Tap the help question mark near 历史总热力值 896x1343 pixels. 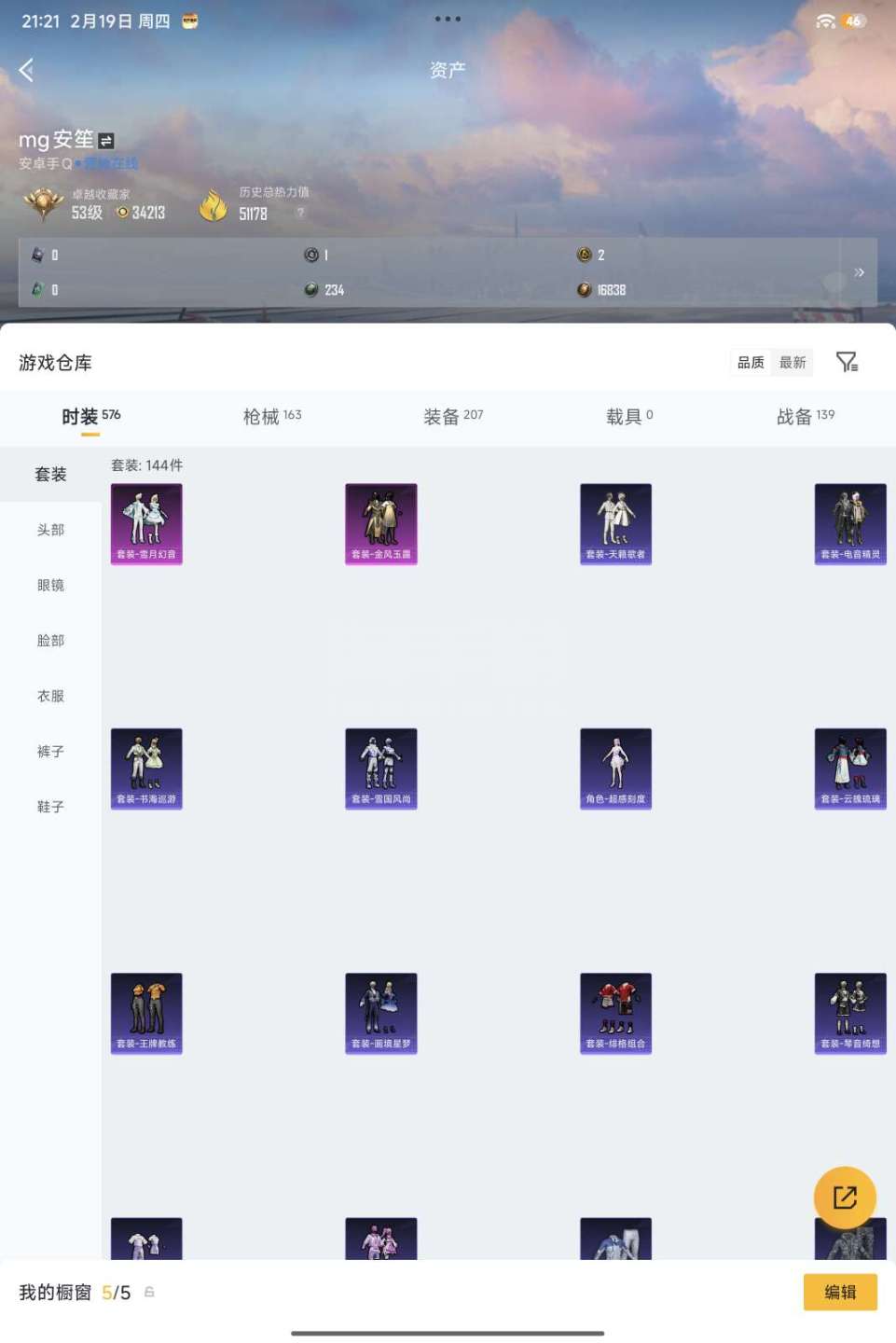click(x=300, y=213)
